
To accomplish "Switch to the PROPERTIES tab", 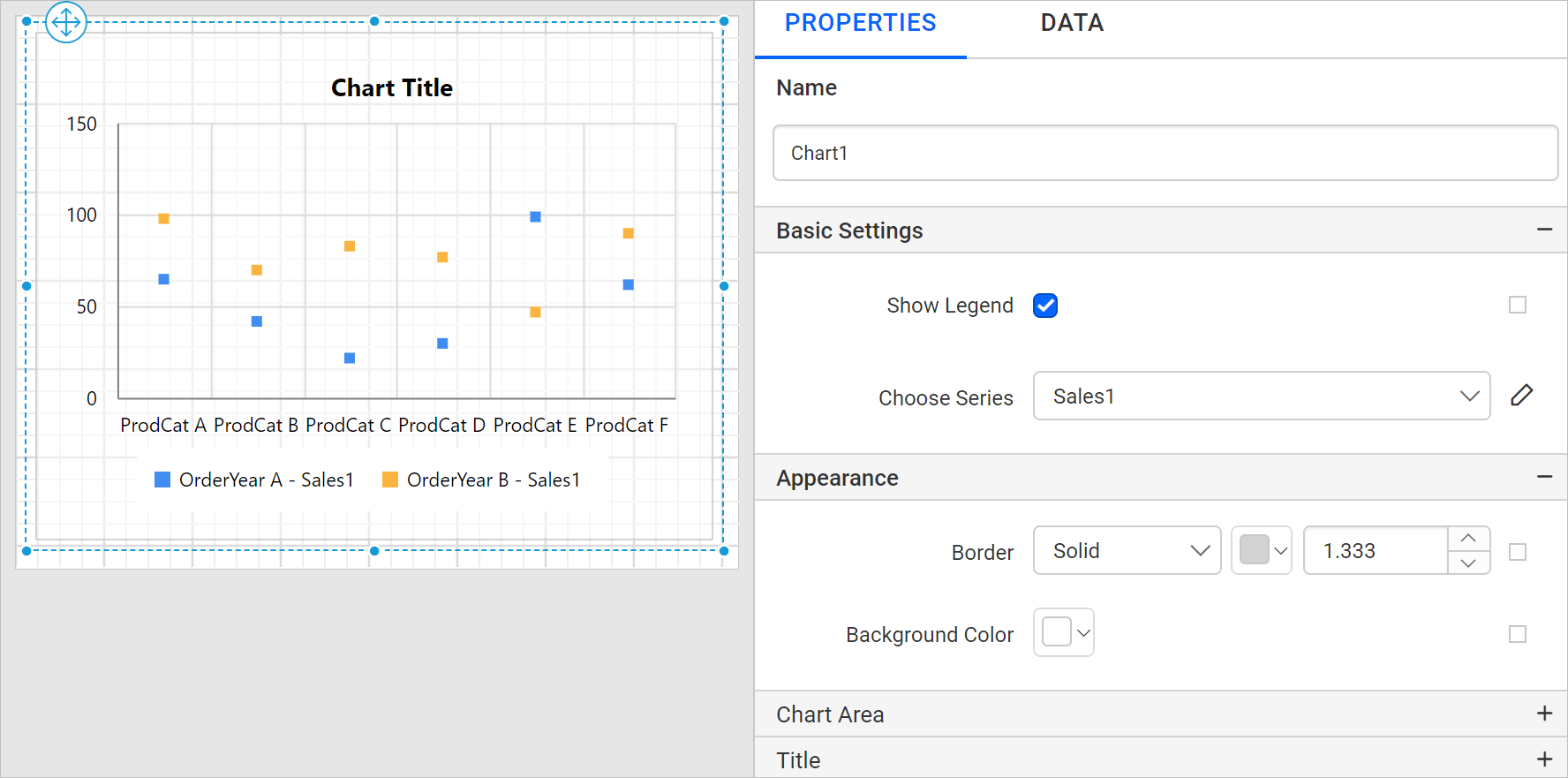I will (860, 23).
